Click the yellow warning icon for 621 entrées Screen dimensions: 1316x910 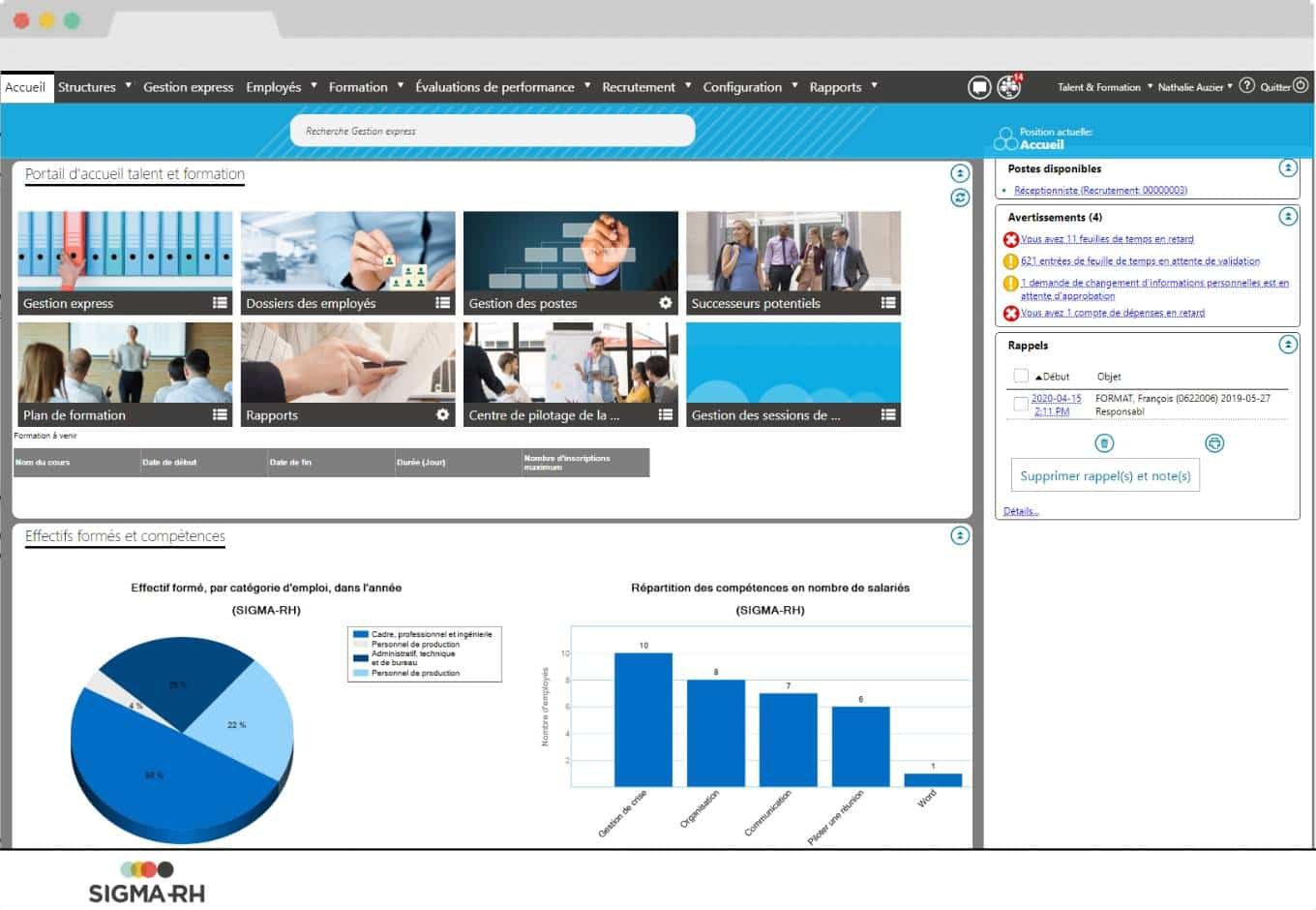click(x=1011, y=261)
